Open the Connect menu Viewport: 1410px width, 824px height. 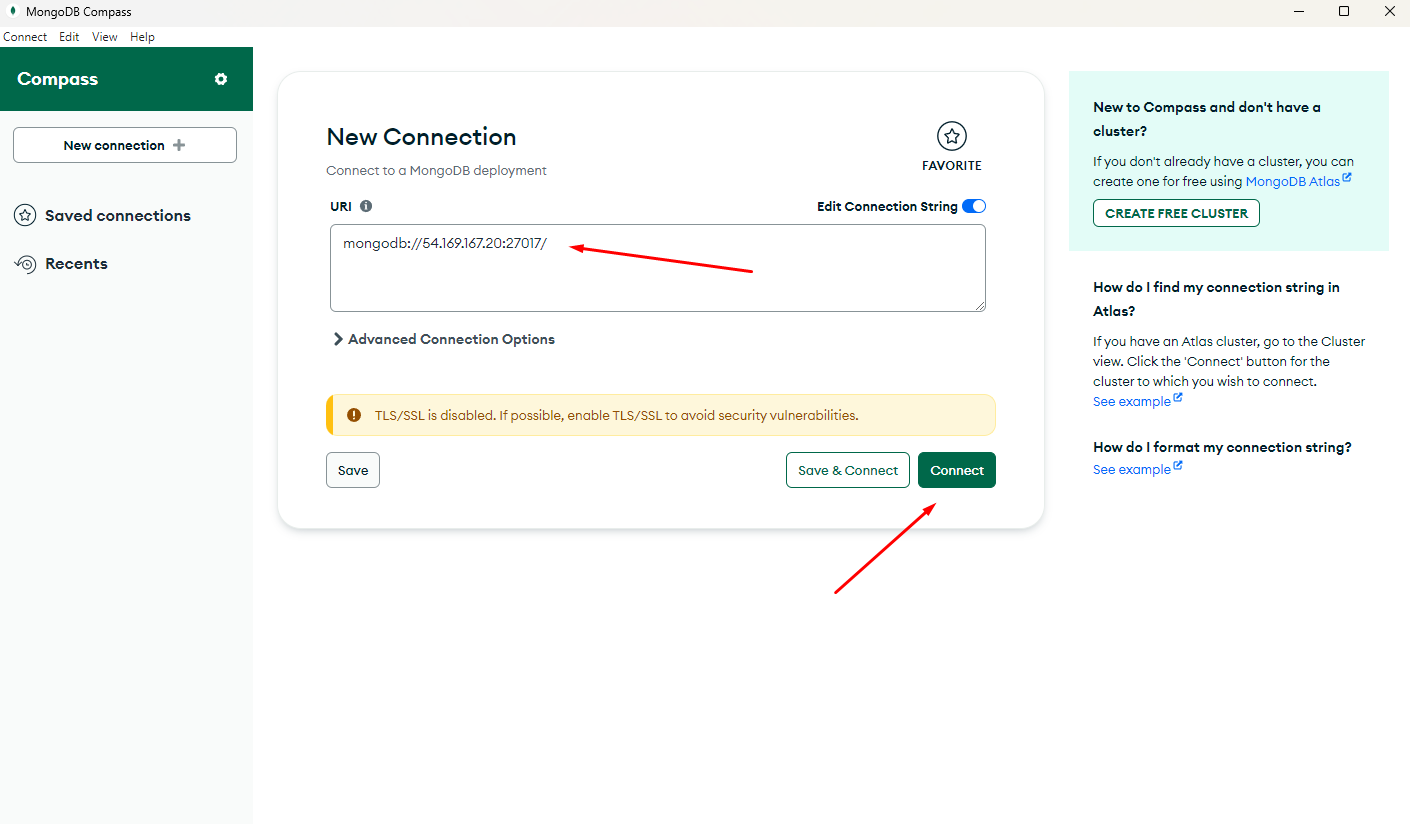tap(25, 37)
